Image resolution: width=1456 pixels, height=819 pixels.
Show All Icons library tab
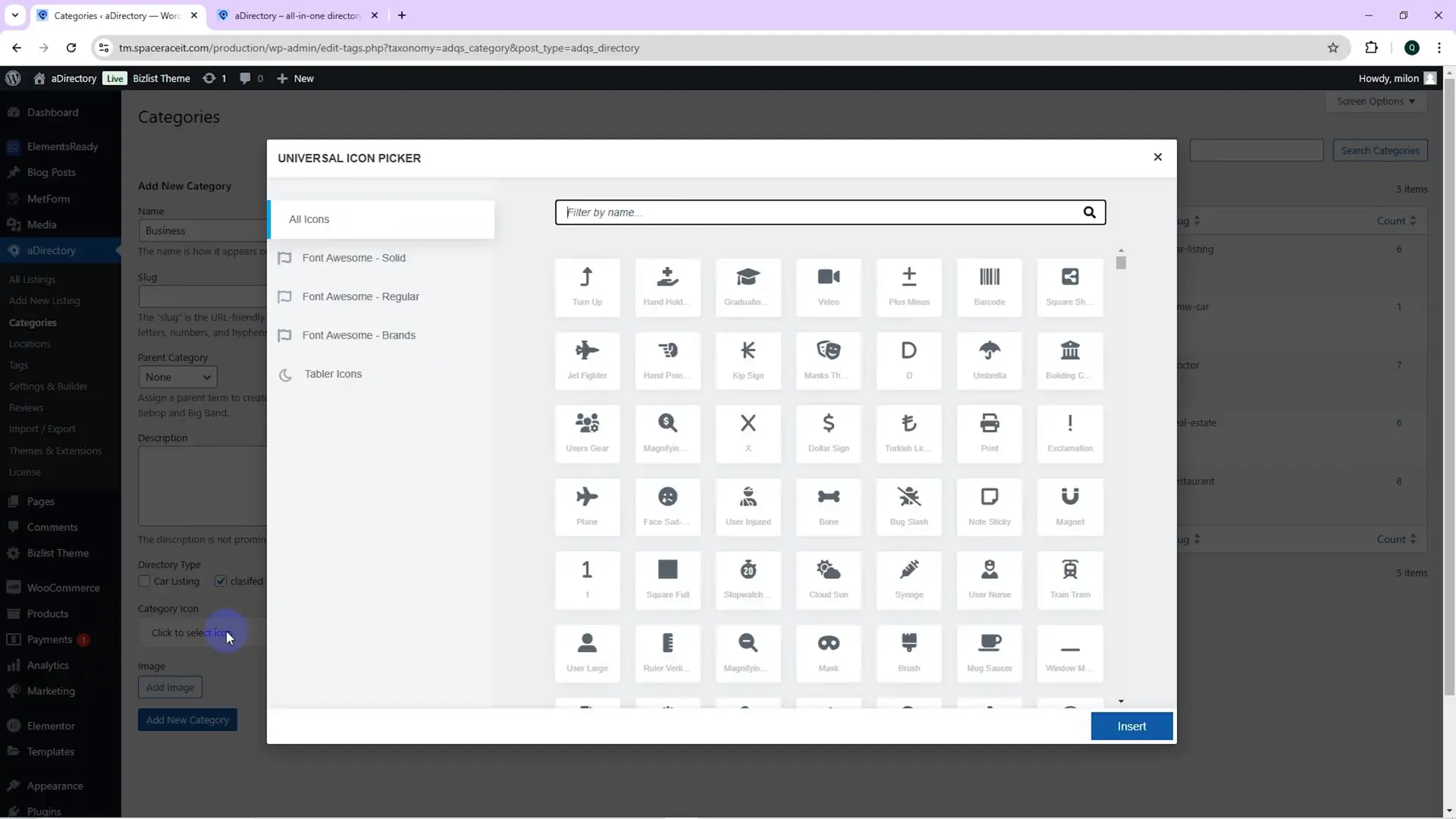click(381, 220)
